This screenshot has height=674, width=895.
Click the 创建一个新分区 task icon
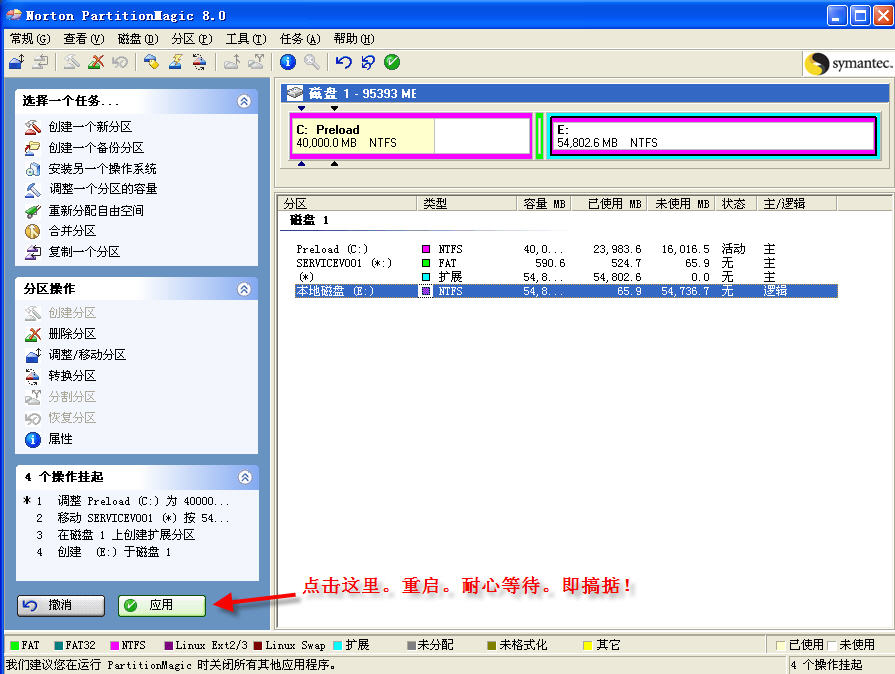click(x=33, y=127)
